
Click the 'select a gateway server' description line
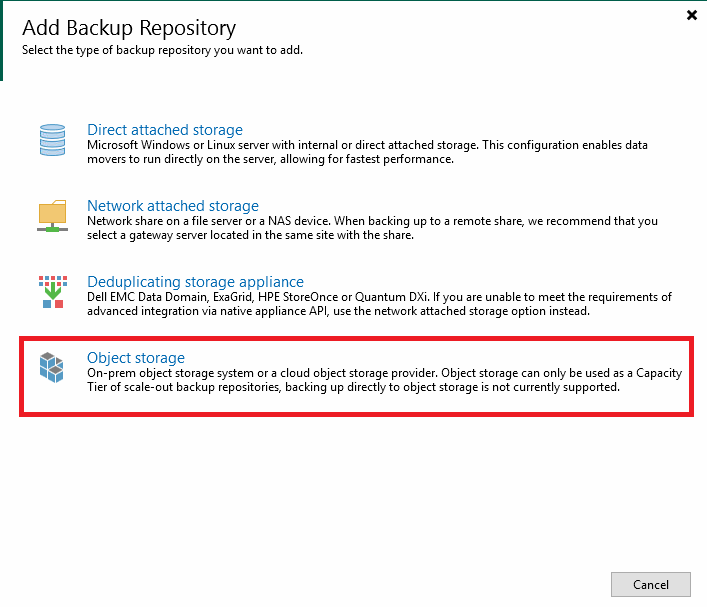click(x=250, y=235)
